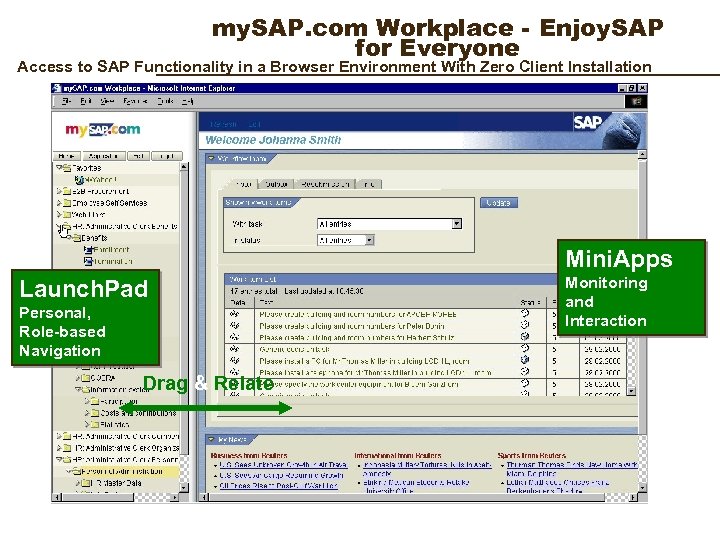The width and height of the screenshot is (720, 540).
Task: Click the Employee Self Services folder icon
Action: [x=67, y=202]
